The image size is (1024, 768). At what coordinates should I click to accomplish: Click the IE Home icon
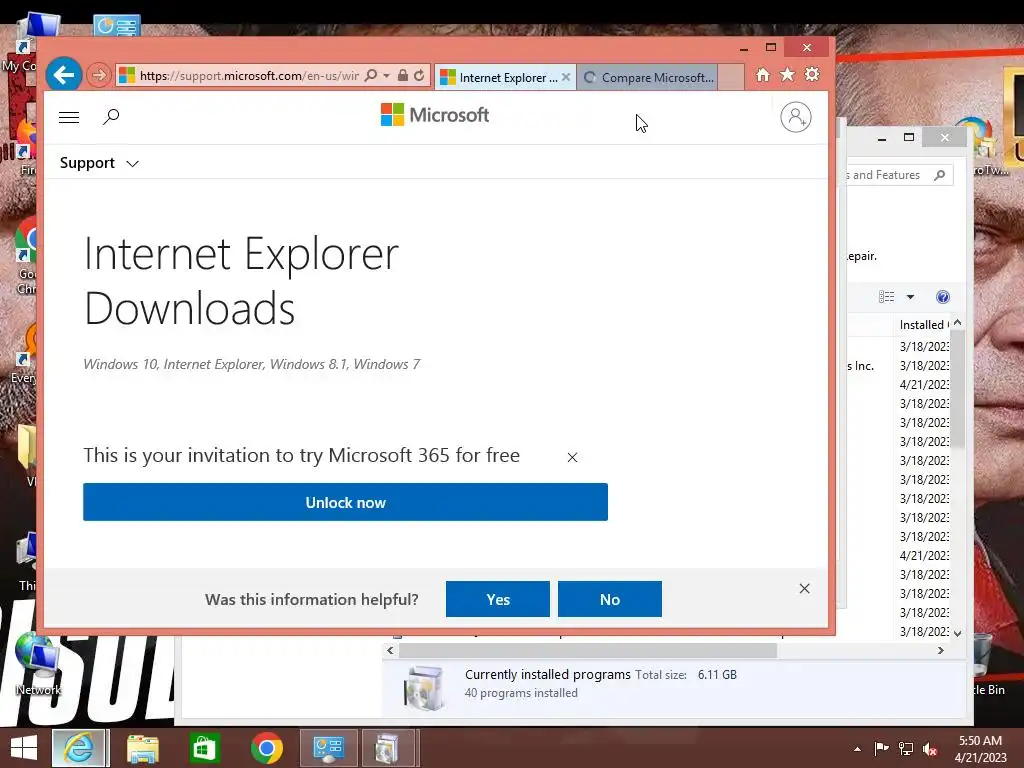pyautogui.click(x=763, y=75)
